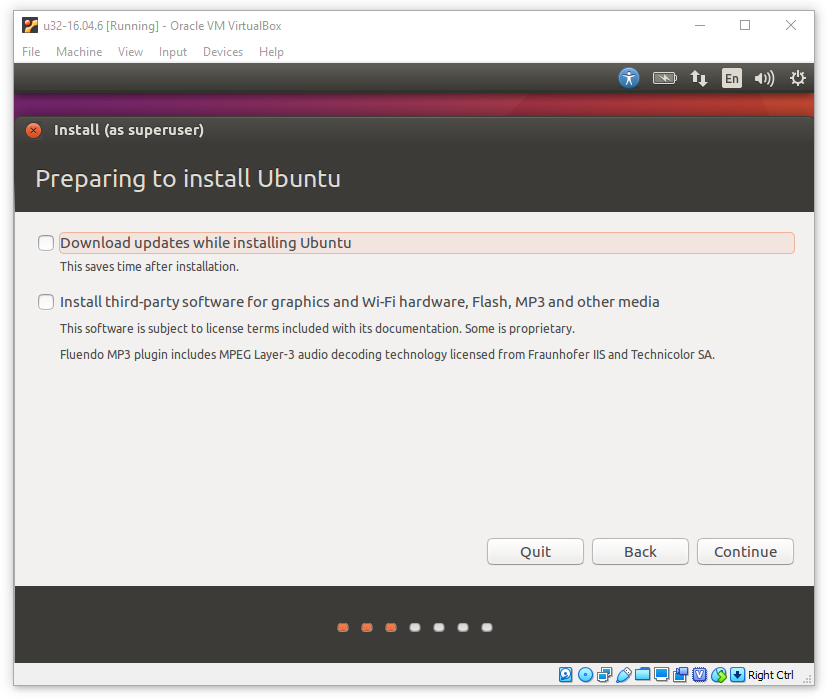Screen dimensions: 830x700
Task: Click the USB devices status icon
Action: (x=623, y=675)
